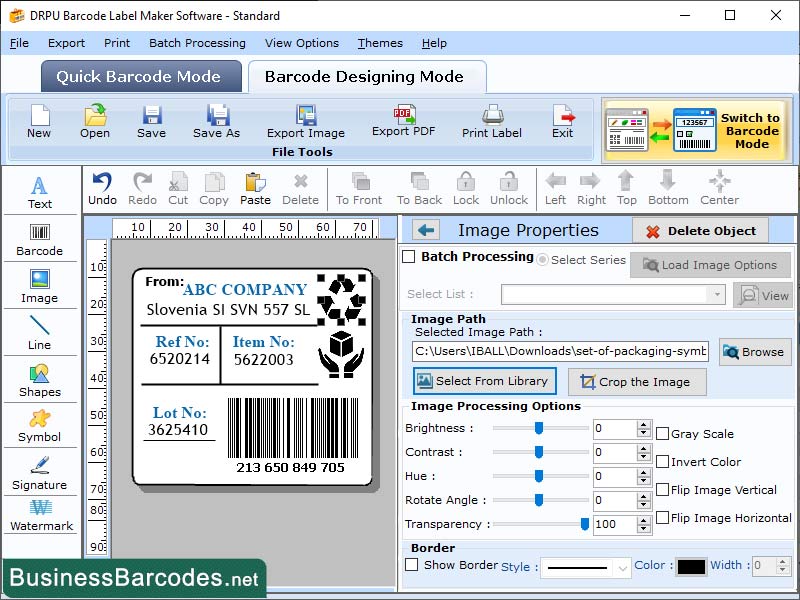Enable Gray Scale checkbox
Image resolution: width=800 pixels, height=600 pixels.
coord(662,434)
